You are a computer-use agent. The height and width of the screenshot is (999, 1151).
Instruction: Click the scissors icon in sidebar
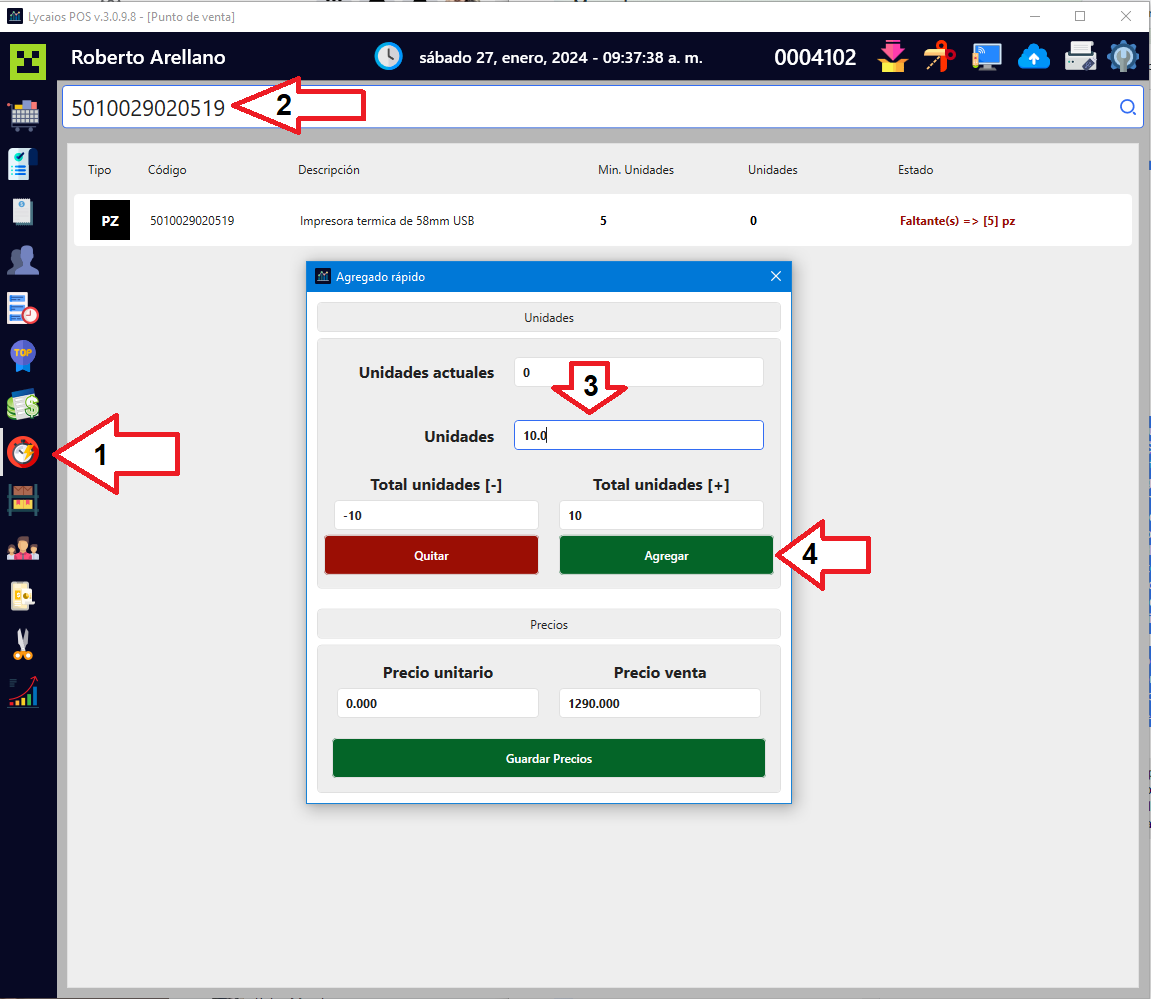tap(24, 644)
